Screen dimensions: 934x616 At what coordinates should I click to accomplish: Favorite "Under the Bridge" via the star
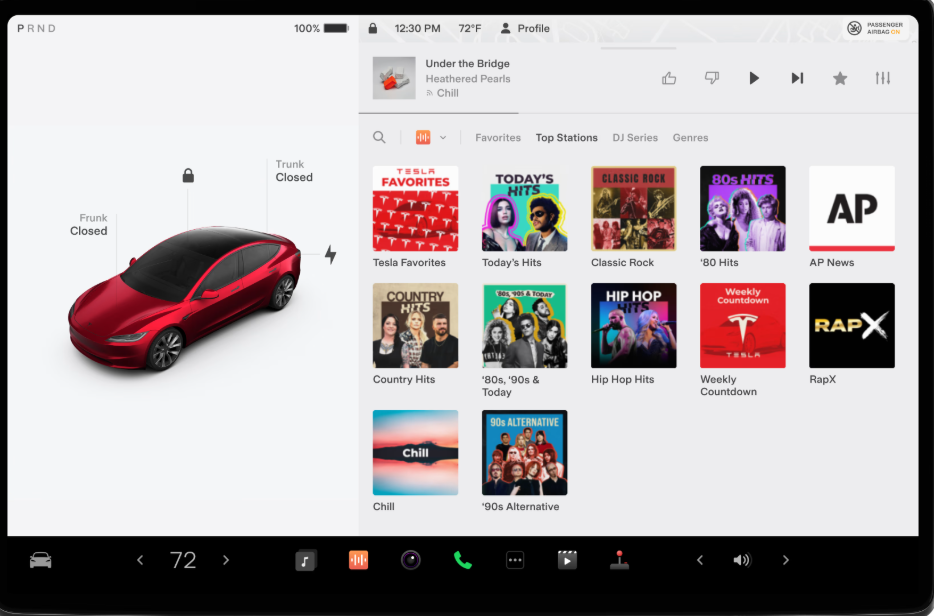pos(839,78)
